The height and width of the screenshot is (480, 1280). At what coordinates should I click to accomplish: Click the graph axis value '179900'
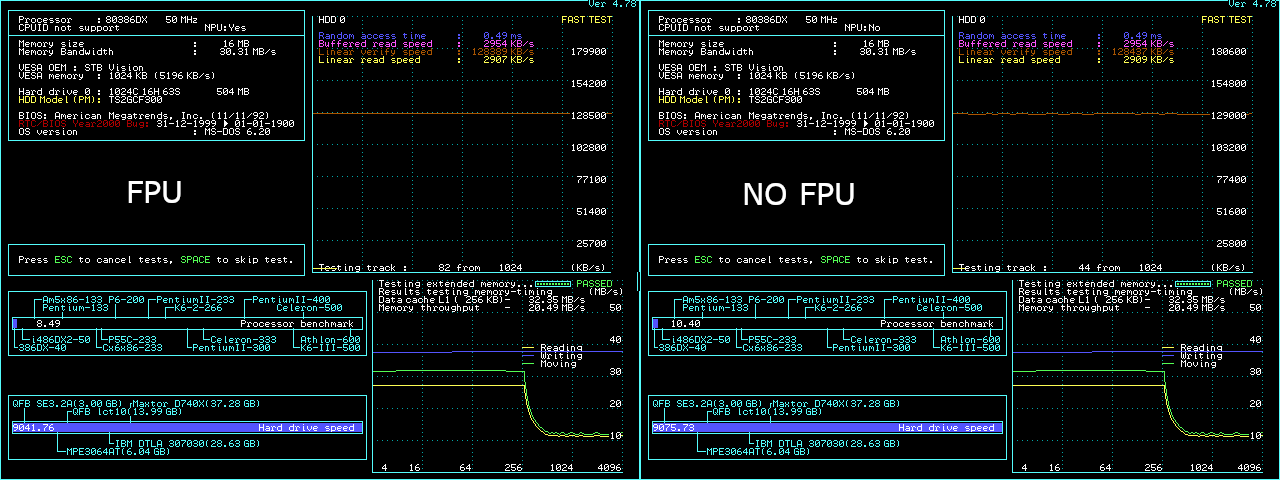click(x=589, y=52)
